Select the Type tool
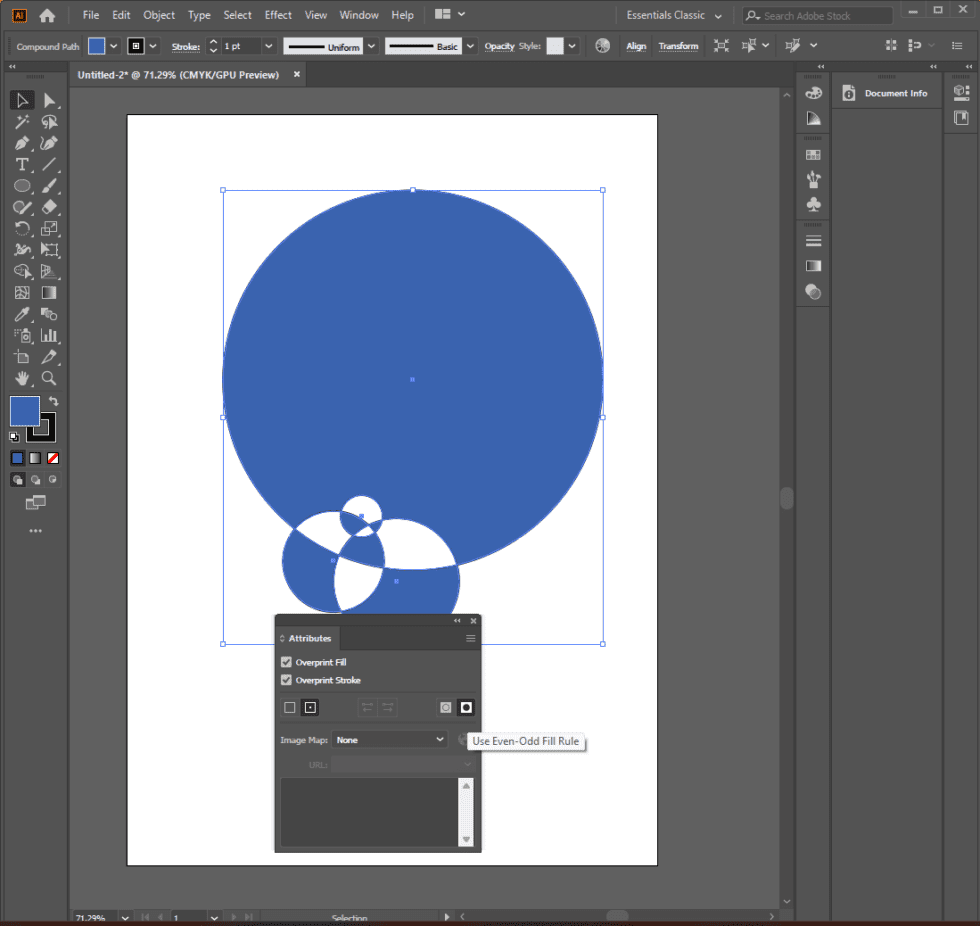The image size is (980, 926). pos(22,164)
